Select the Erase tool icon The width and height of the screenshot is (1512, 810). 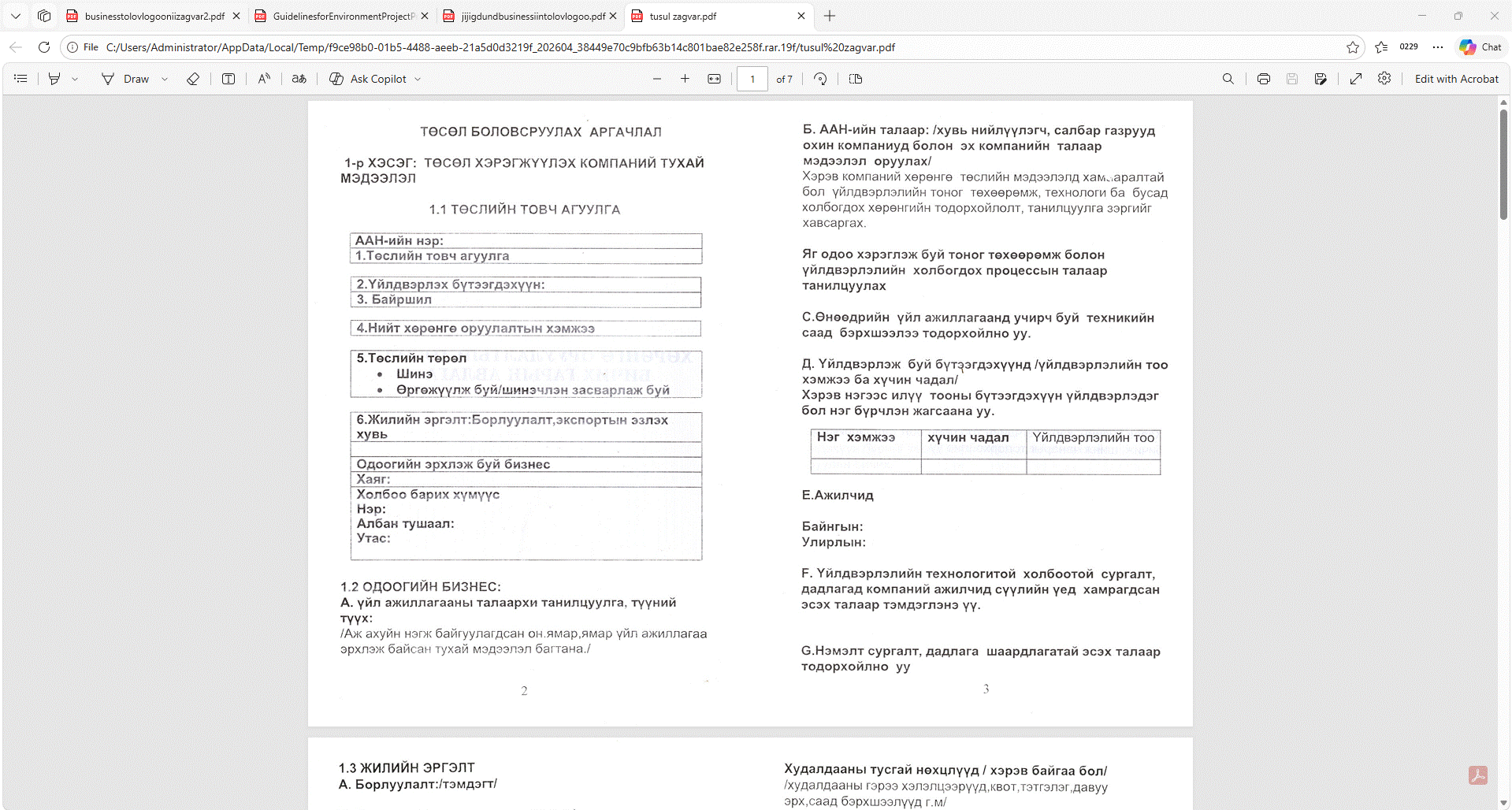point(193,79)
